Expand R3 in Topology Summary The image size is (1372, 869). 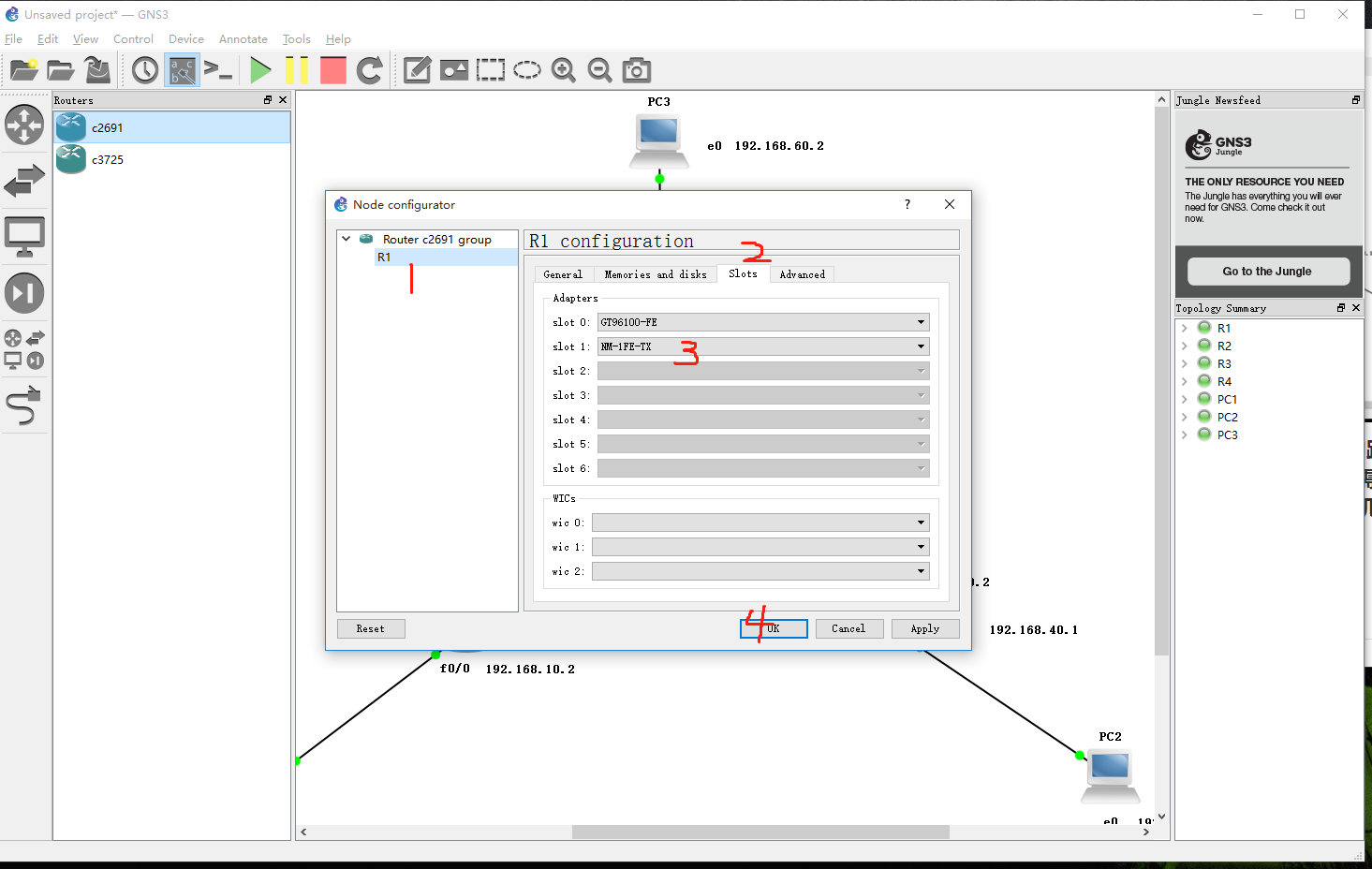point(1185,363)
